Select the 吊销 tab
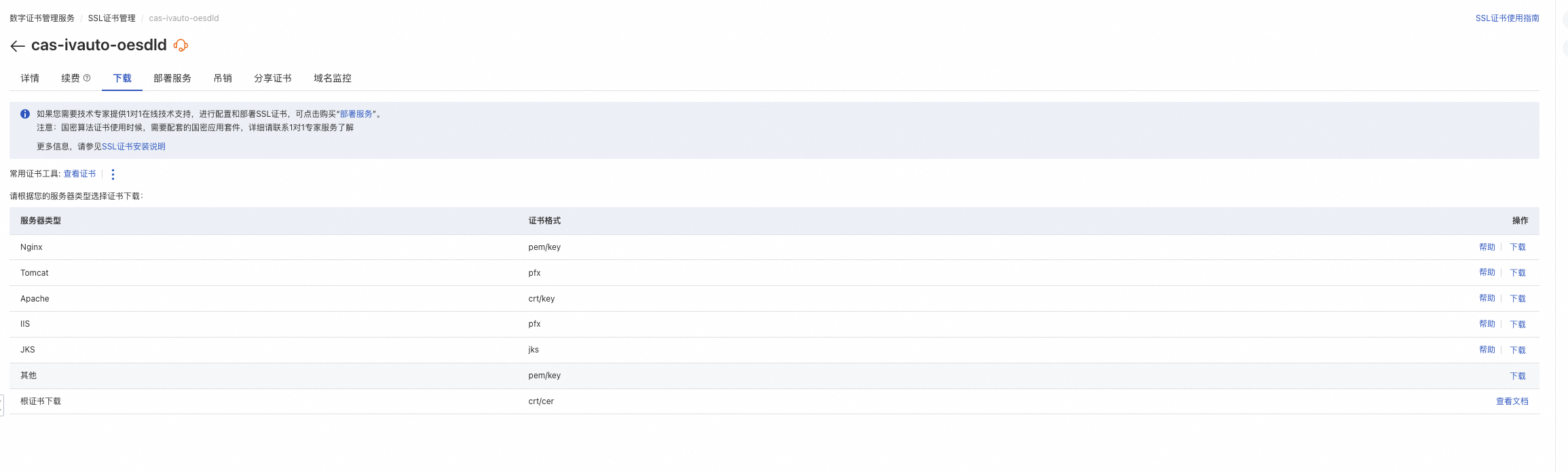This screenshot has width=1568, height=472. [223, 78]
